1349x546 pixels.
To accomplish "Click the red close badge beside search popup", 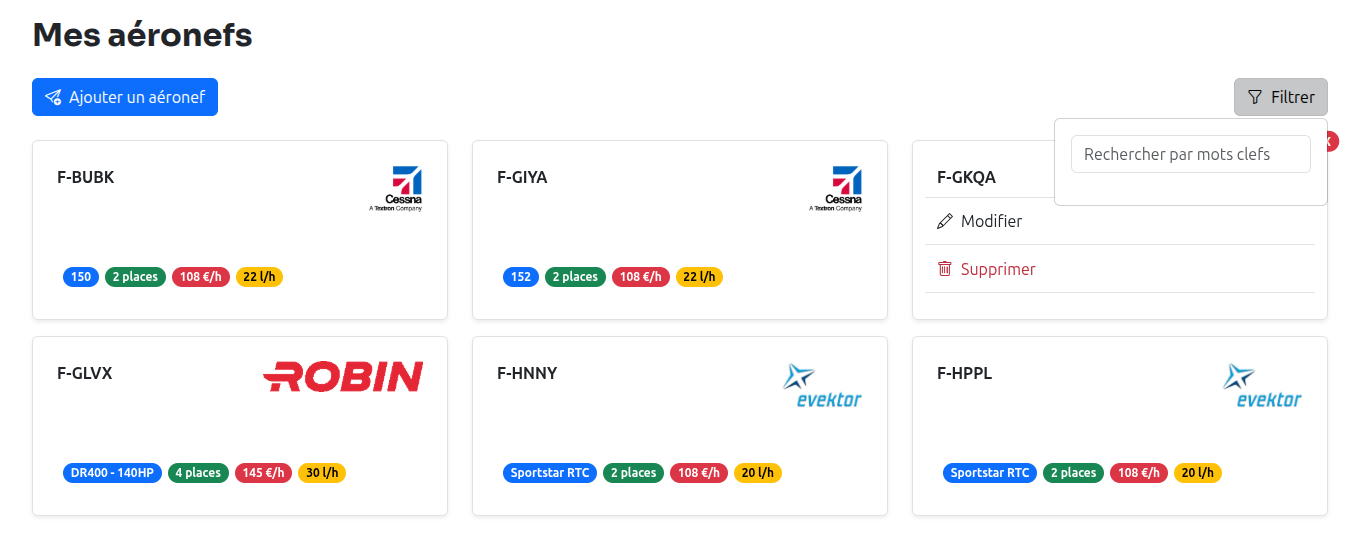I will (1332, 143).
